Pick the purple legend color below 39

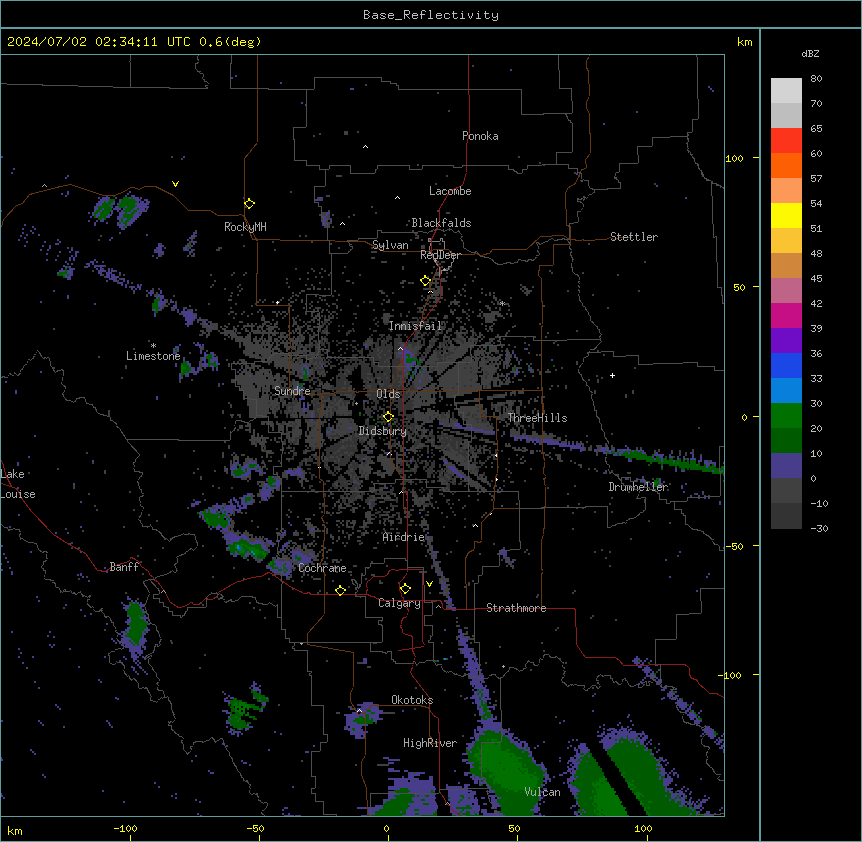tap(786, 340)
